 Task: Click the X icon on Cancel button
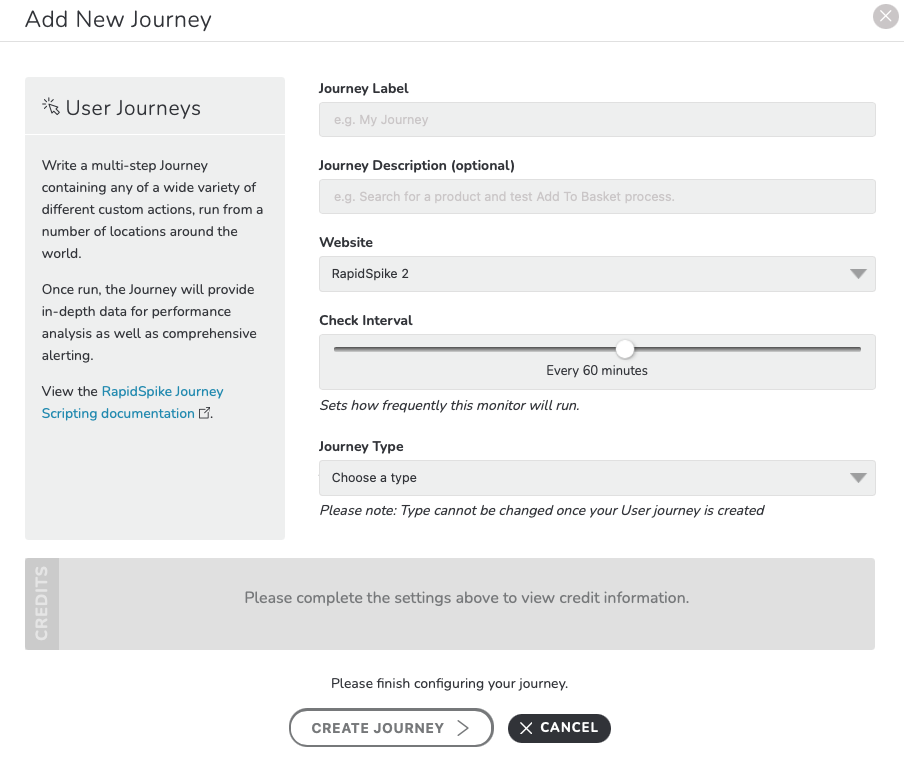click(x=526, y=728)
